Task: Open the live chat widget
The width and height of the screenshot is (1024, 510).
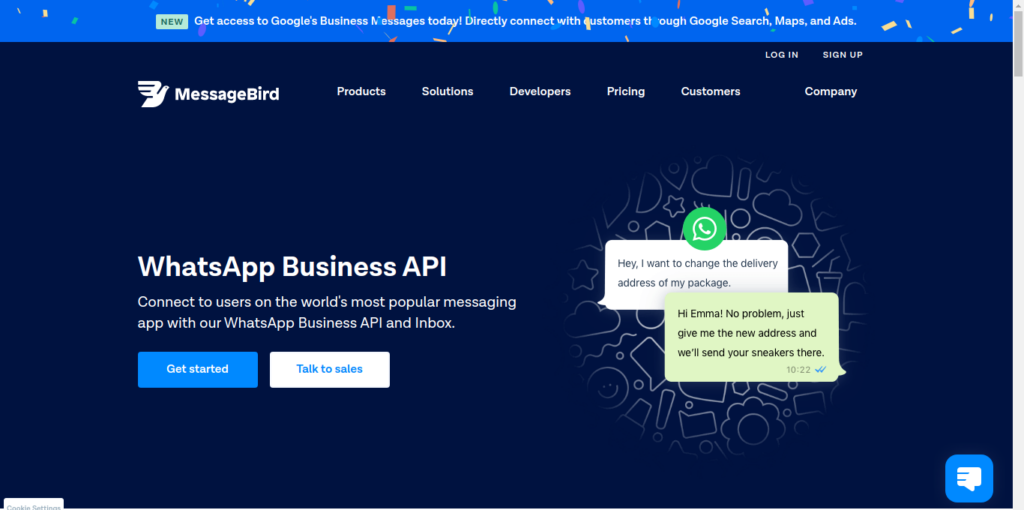Action: [968, 478]
